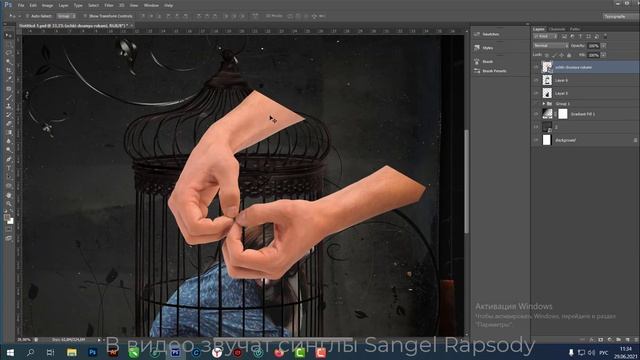Hide Layer 6 eye icon
Viewport: 640px width, 360px height.
[536, 80]
